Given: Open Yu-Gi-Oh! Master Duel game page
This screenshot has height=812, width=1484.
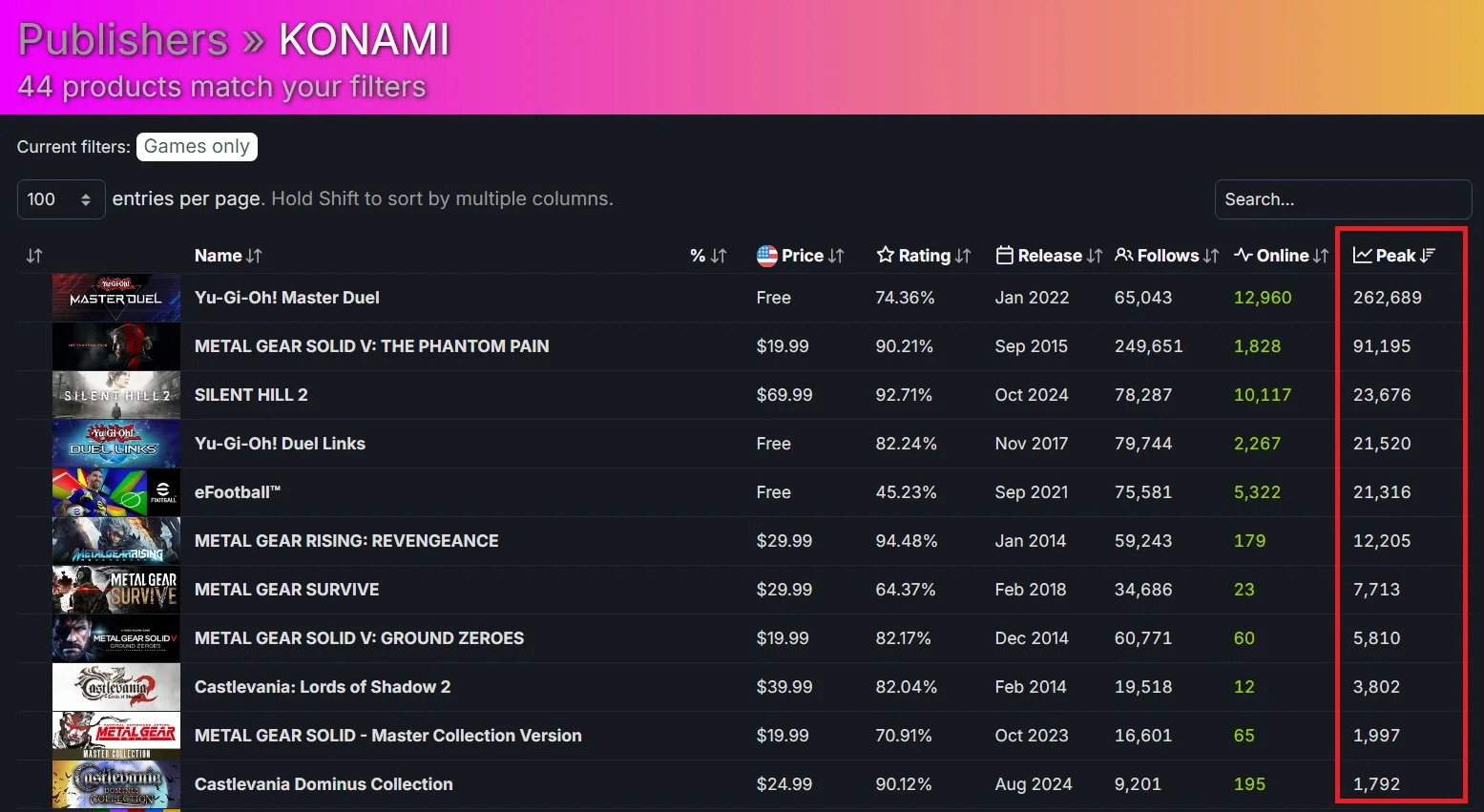Looking at the screenshot, I should (x=287, y=298).
